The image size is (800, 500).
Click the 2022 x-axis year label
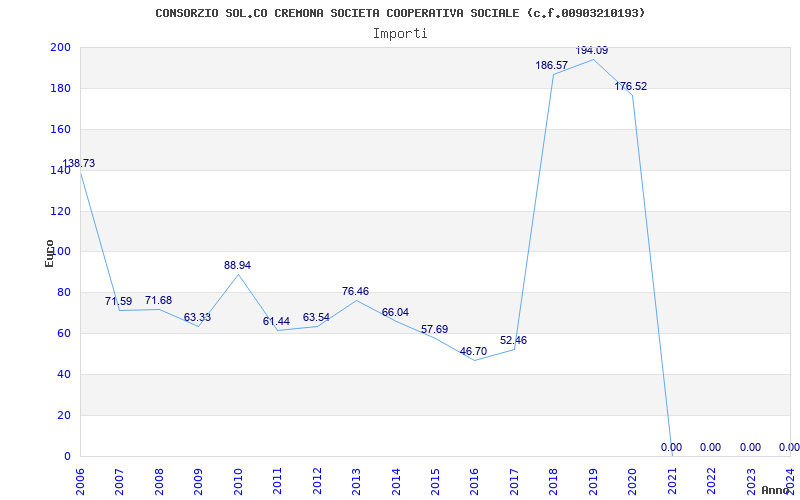tap(711, 481)
